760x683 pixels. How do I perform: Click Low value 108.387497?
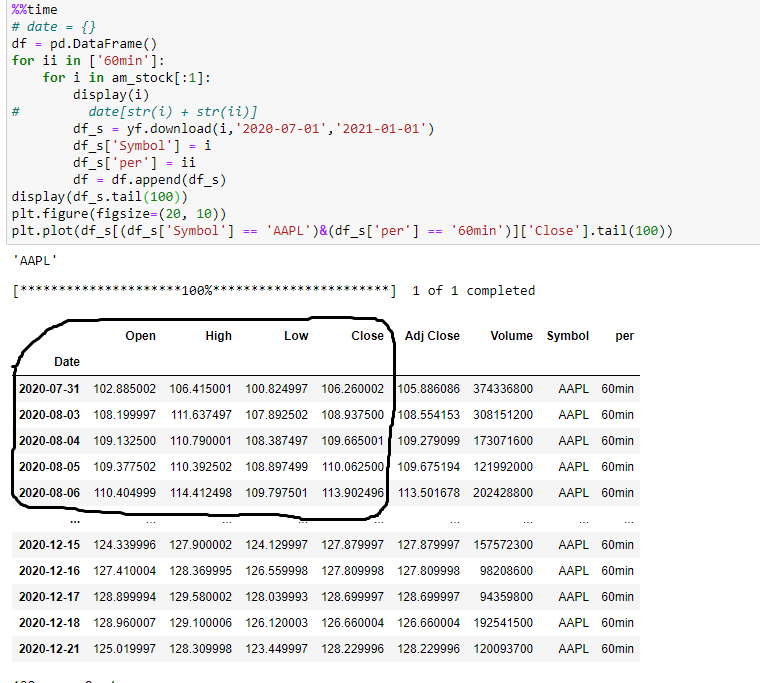point(276,441)
